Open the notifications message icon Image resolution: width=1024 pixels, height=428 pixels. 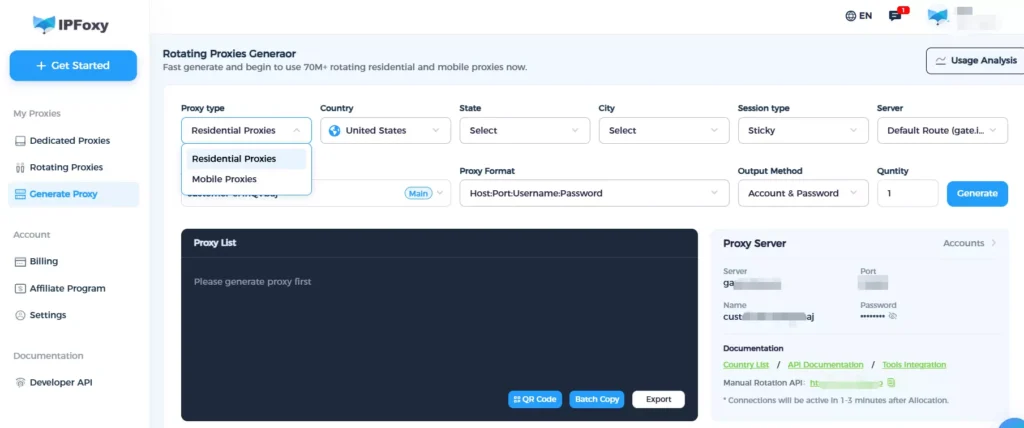pyautogui.click(x=895, y=16)
